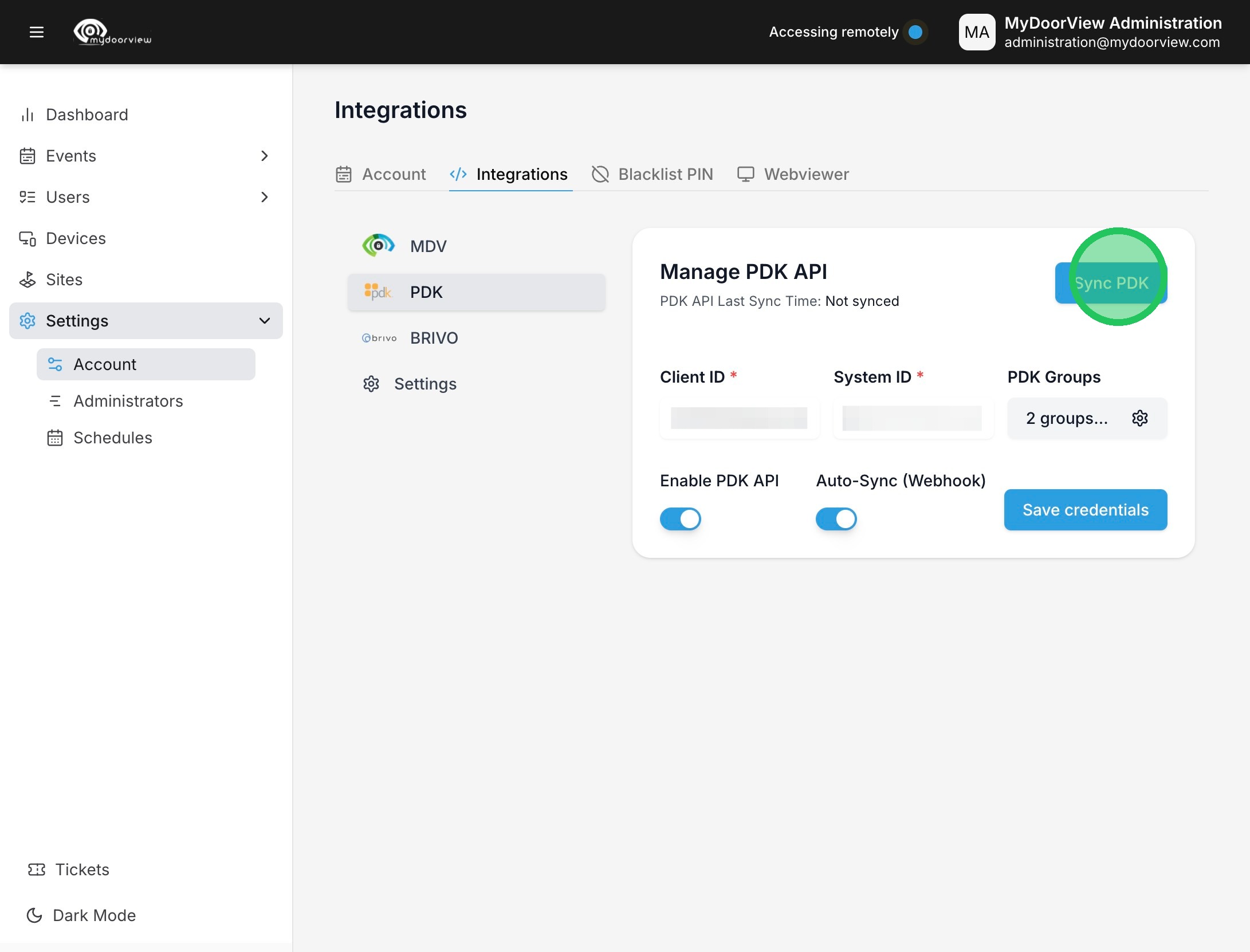
Task: Select the MDV integration eye icon
Action: pos(378,246)
